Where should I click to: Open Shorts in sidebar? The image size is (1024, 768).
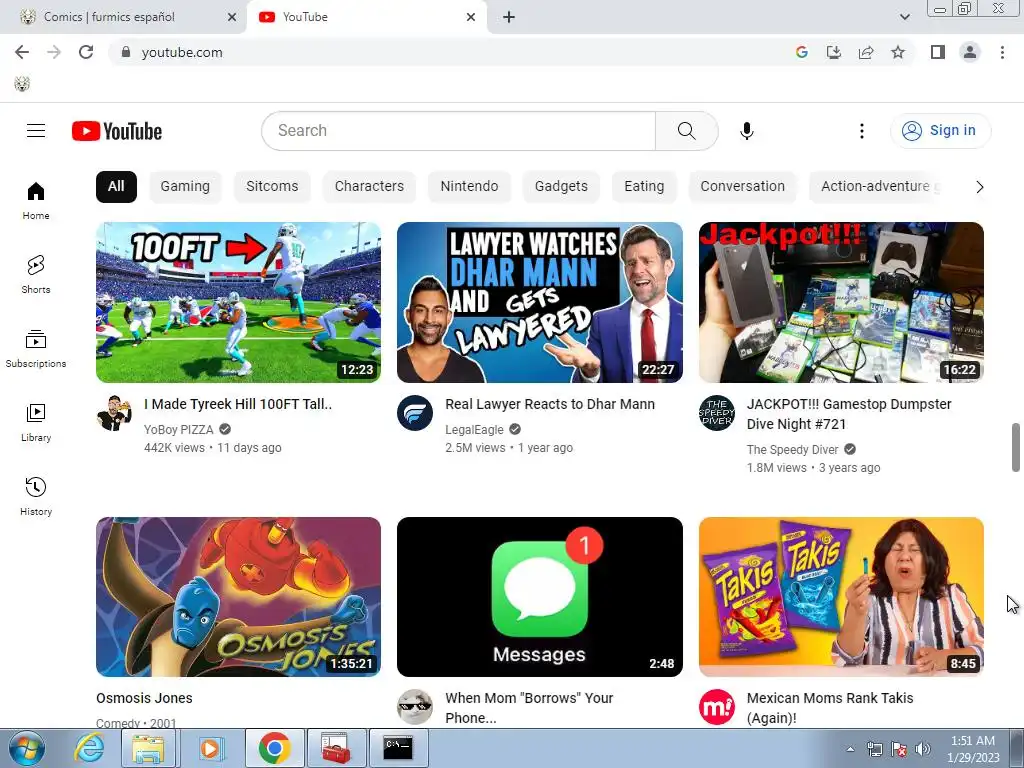pos(36,274)
